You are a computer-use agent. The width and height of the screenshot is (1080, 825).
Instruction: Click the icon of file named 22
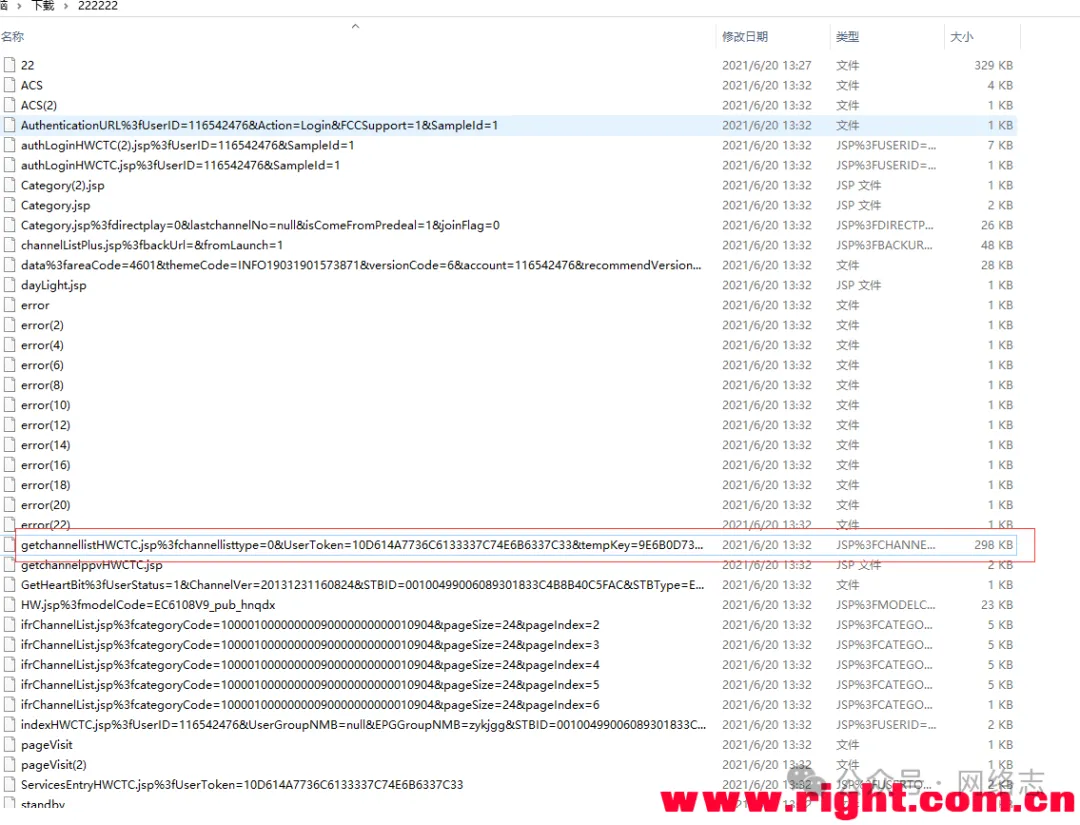tap(10, 65)
